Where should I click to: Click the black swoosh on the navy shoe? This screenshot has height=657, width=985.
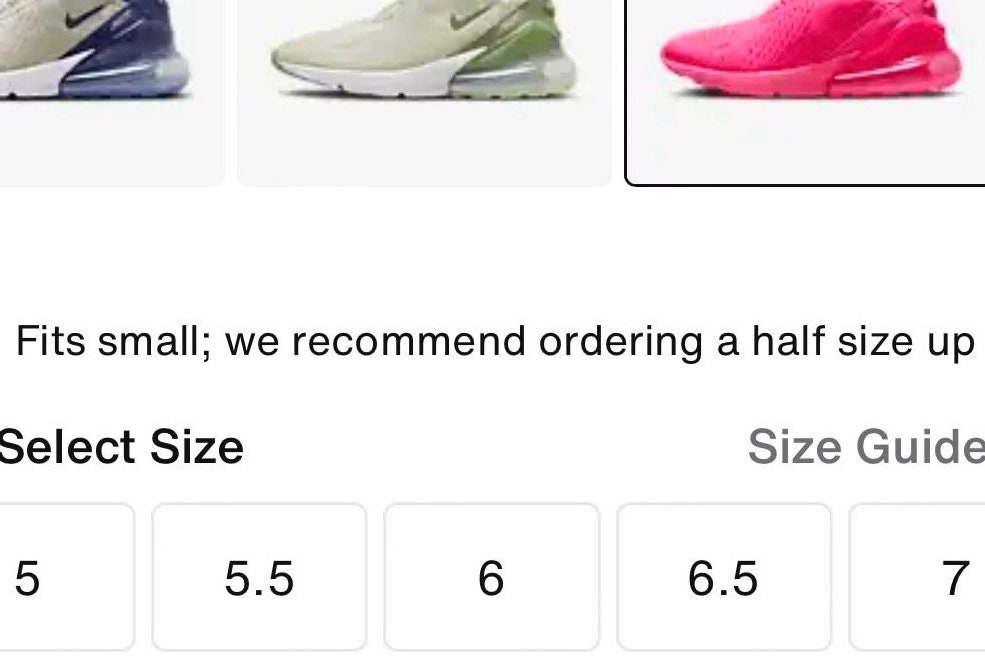(x=85, y=15)
